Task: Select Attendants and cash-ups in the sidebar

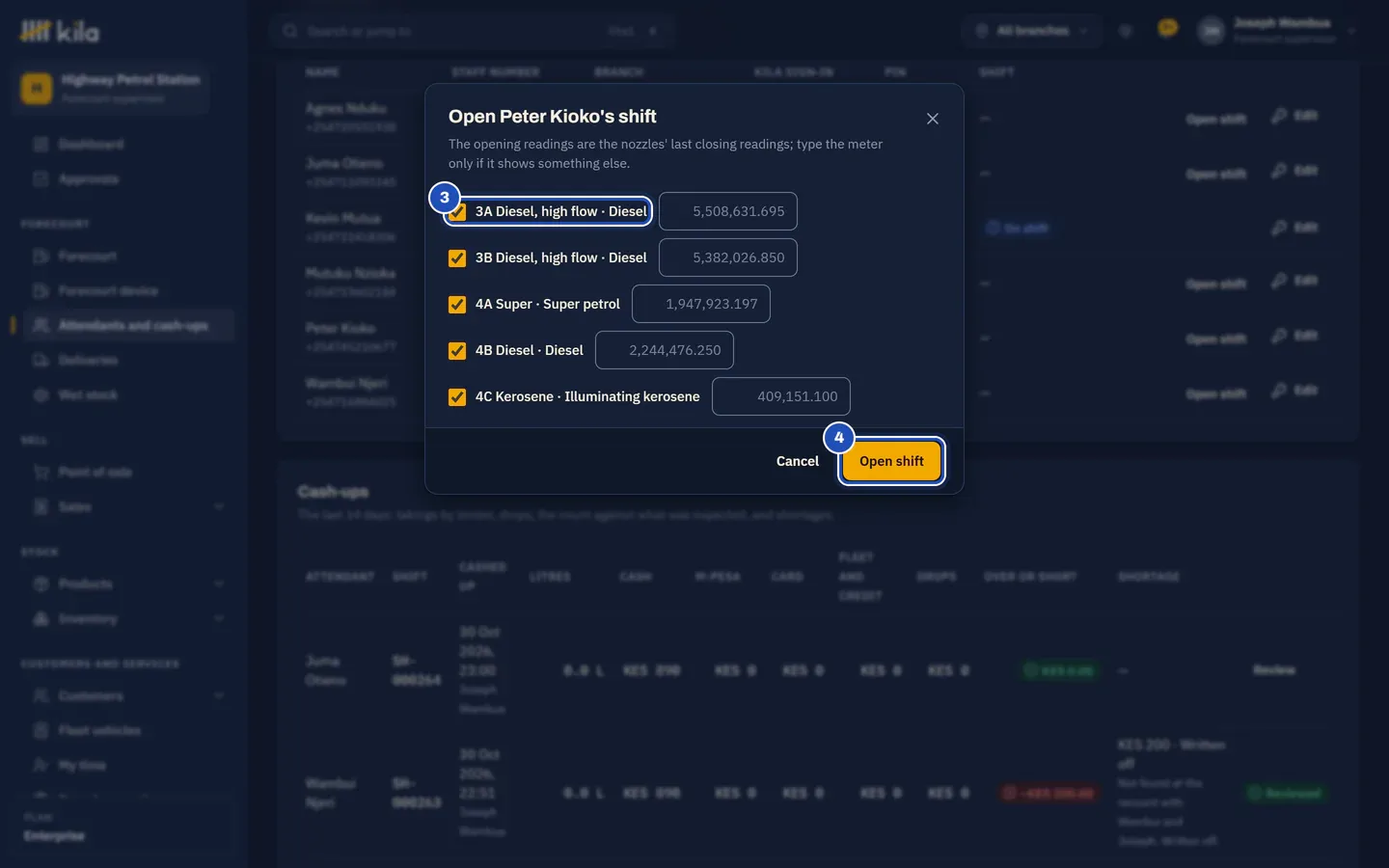Action: (127, 326)
